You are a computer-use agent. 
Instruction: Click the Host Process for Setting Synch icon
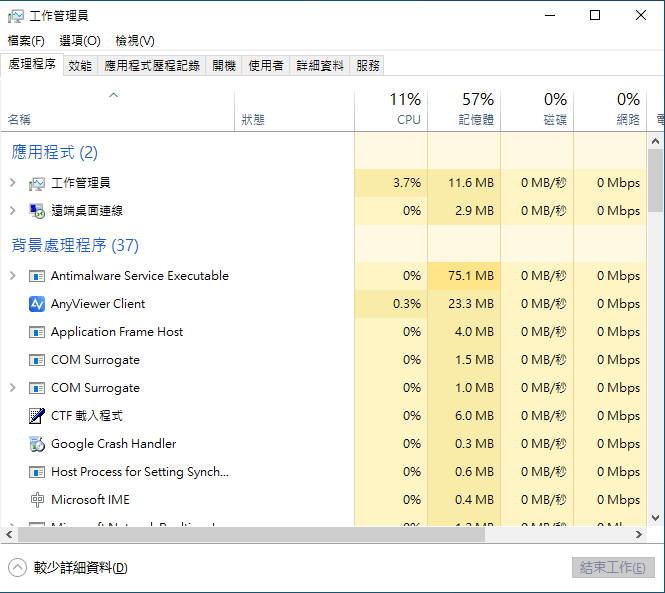pyautogui.click(x=37, y=472)
